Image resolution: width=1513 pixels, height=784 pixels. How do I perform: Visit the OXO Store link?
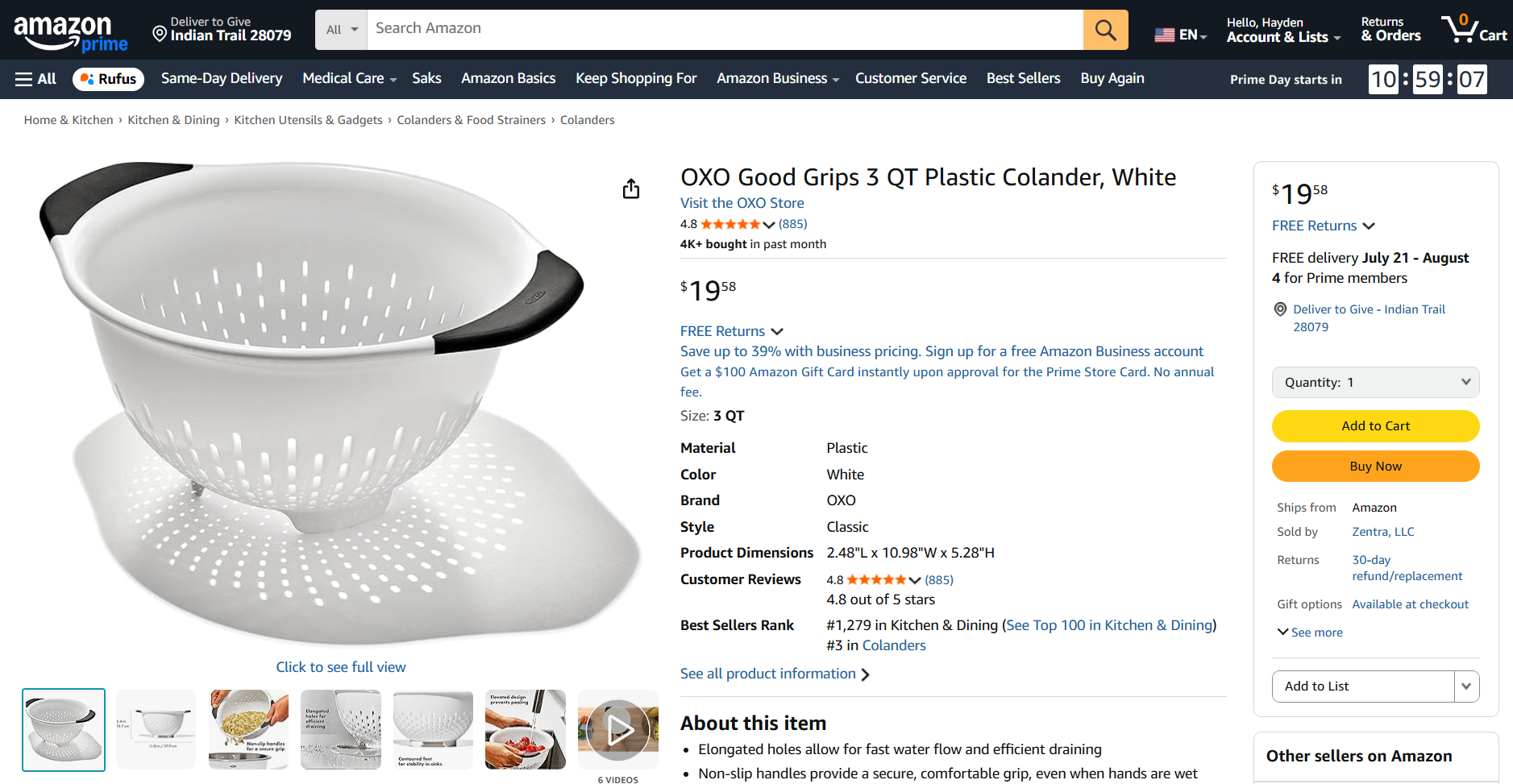click(x=742, y=203)
